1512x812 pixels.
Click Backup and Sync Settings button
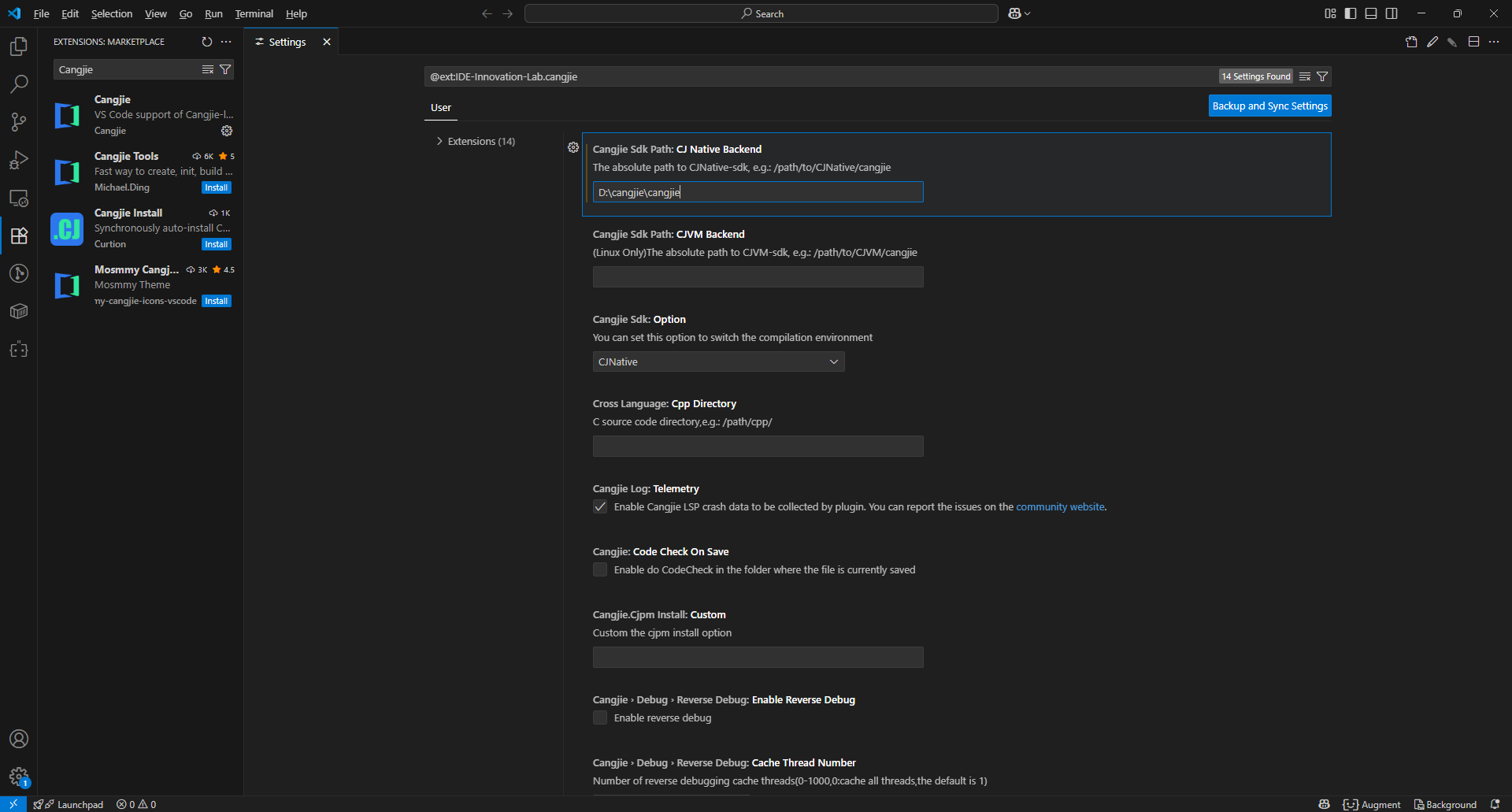click(x=1269, y=106)
